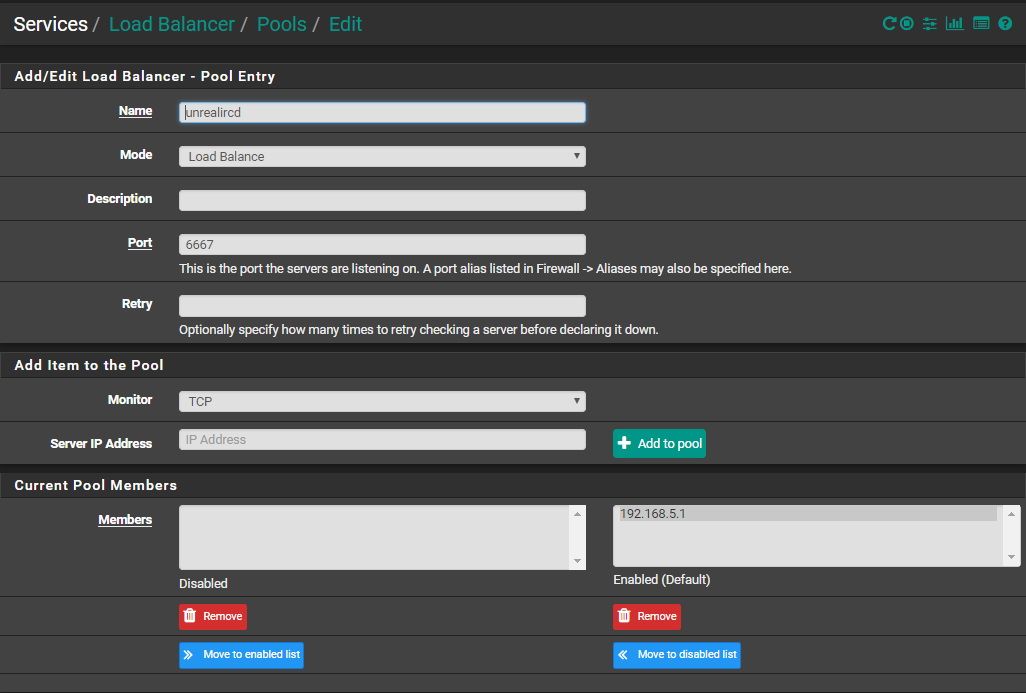The image size is (1026, 693).
Task: Open the Monitor dropdown set to TCP
Action: (382, 401)
